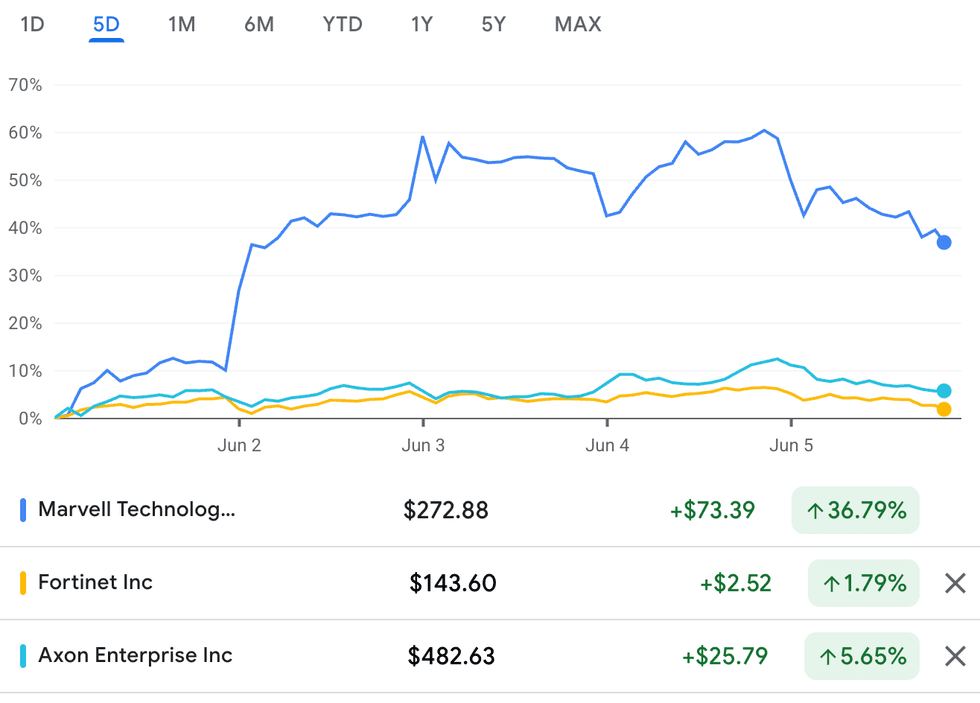Switch to the 1D time range tab
Screen dimensions: 980x703
pyautogui.click(x=32, y=24)
